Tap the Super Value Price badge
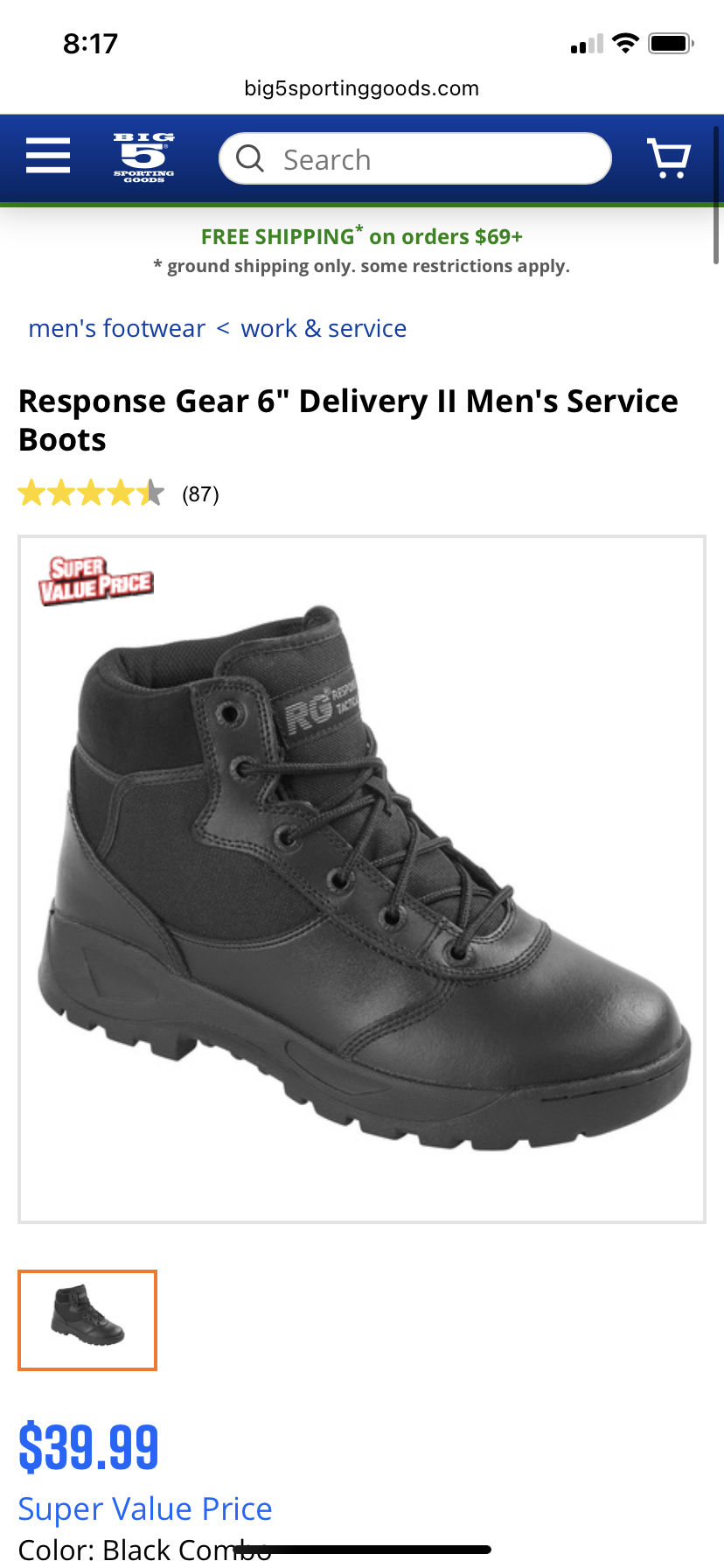Screen dimensions: 724x1568 [x=95, y=581]
